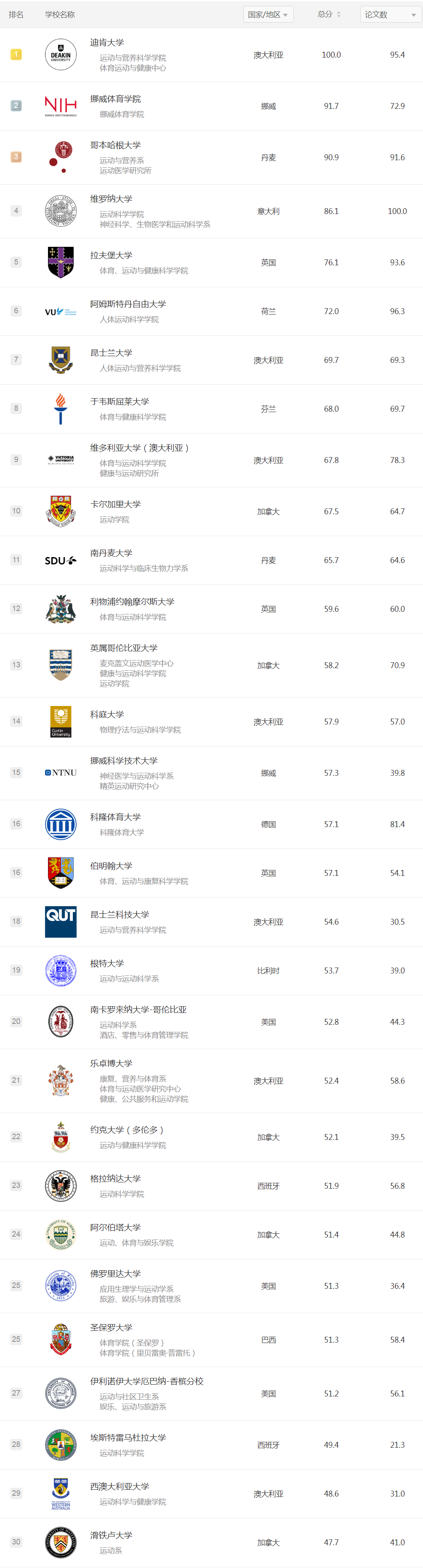
Task: Click the 约克大学 crest logo
Action: click(x=61, y=1137)
